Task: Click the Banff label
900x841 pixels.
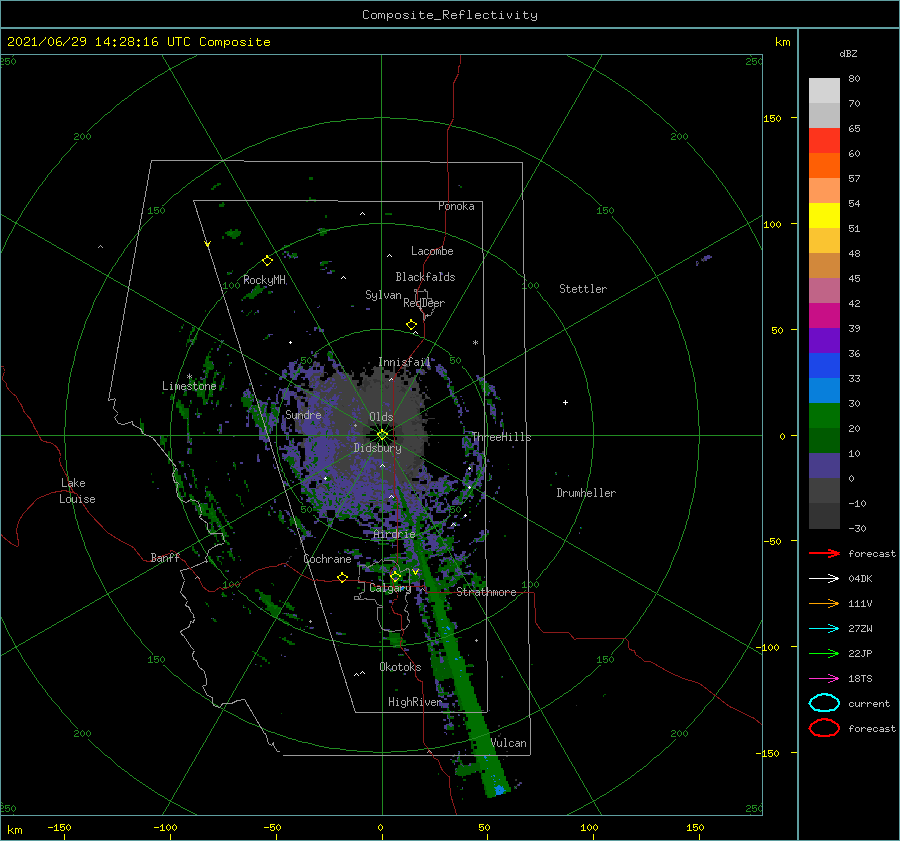Action: pyautogui.click(x=165, y=557)
